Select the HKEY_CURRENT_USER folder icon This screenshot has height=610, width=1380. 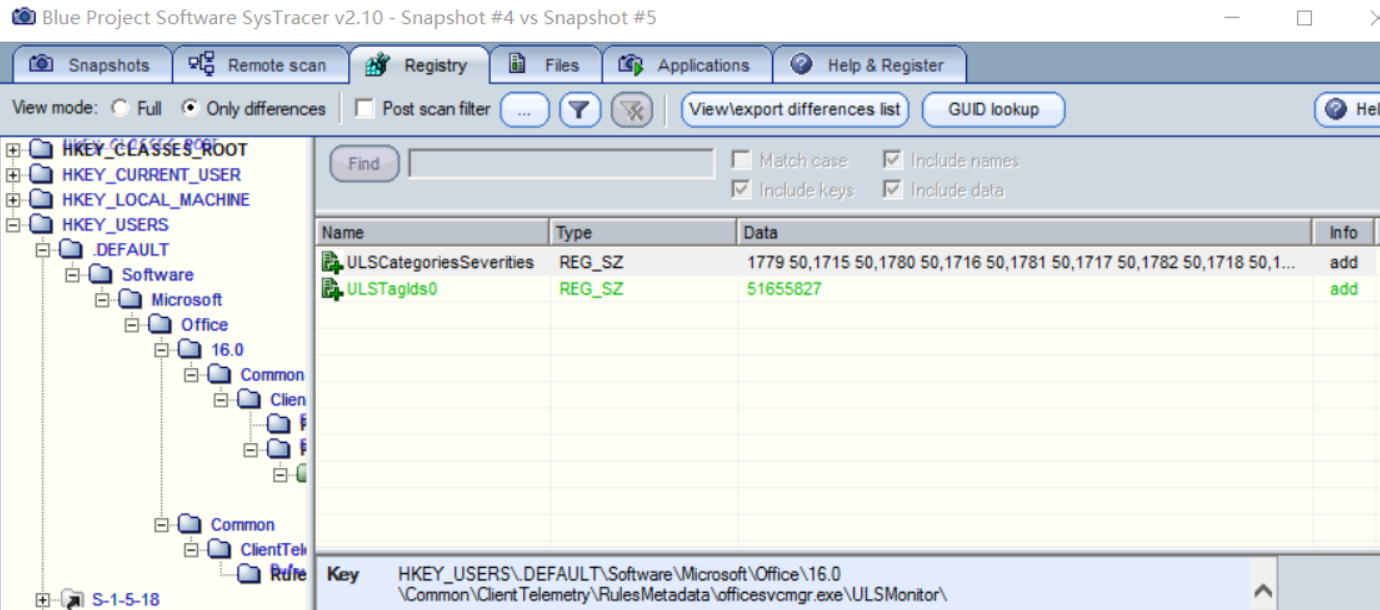point(40,174)
